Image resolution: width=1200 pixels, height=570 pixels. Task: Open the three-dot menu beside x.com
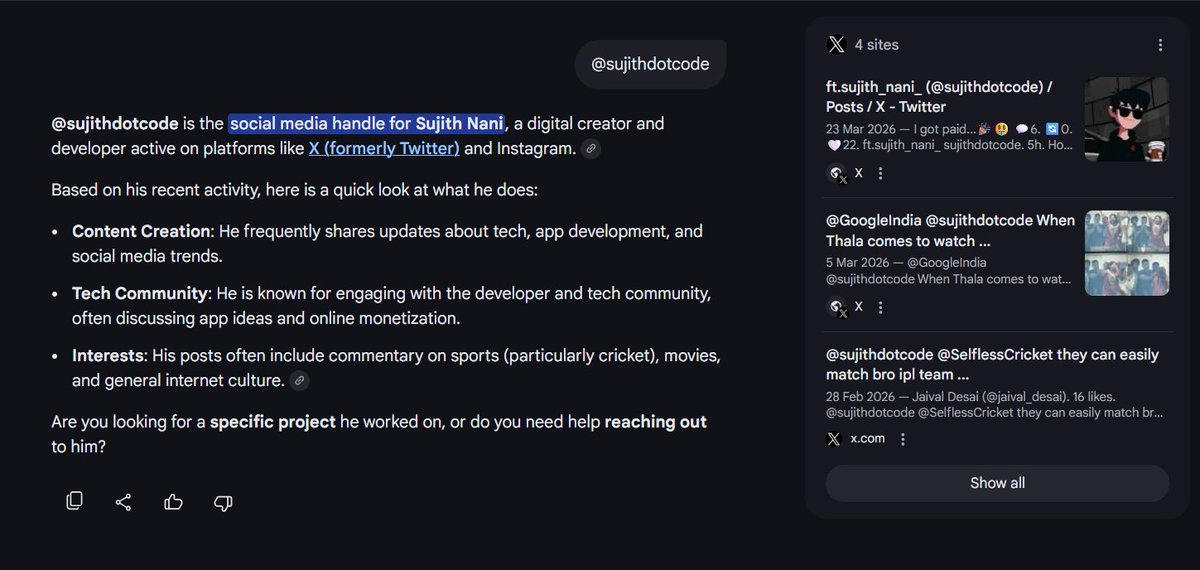click(x=903, y=439)
